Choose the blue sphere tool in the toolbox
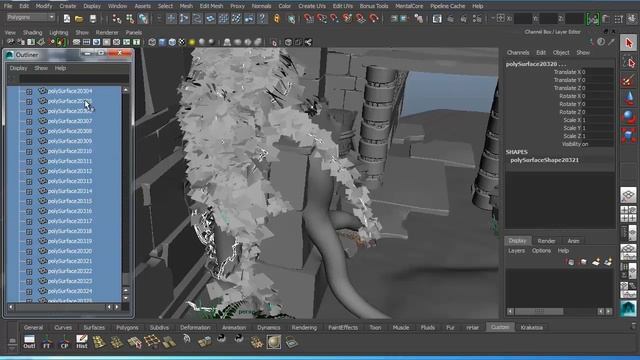The height and width of the screenshot is (360, 640). [629, 117]
